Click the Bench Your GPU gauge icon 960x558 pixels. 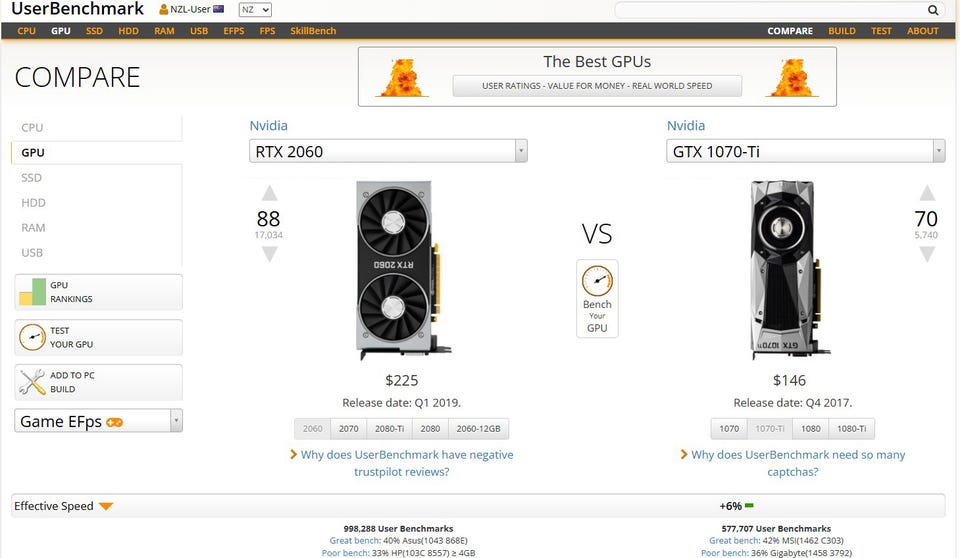point(597,281)
